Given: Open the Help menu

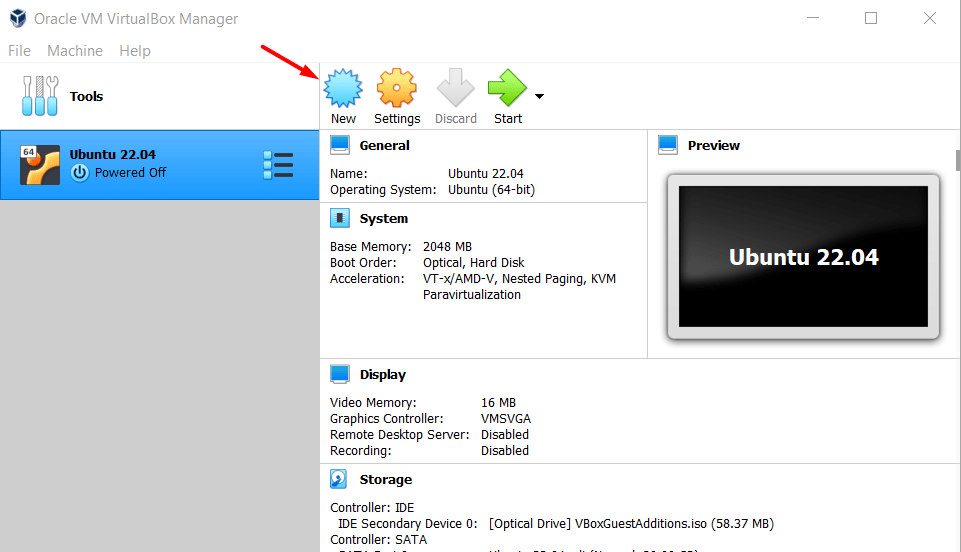Looking at the screenshot, I should pyautogui.click(x=135, y=51).
